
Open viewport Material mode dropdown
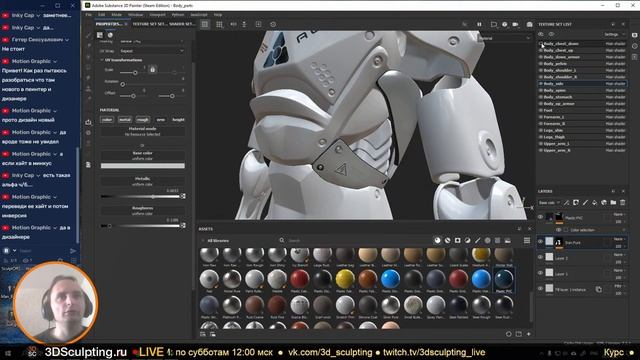pyautogui.click(x=504, y=38)
